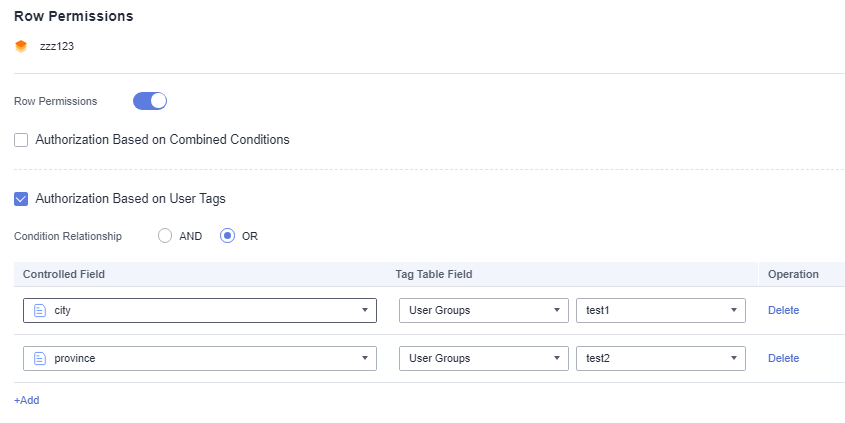Click the Tag Table Field column header

pyautogui.click(x=434, y=274)
